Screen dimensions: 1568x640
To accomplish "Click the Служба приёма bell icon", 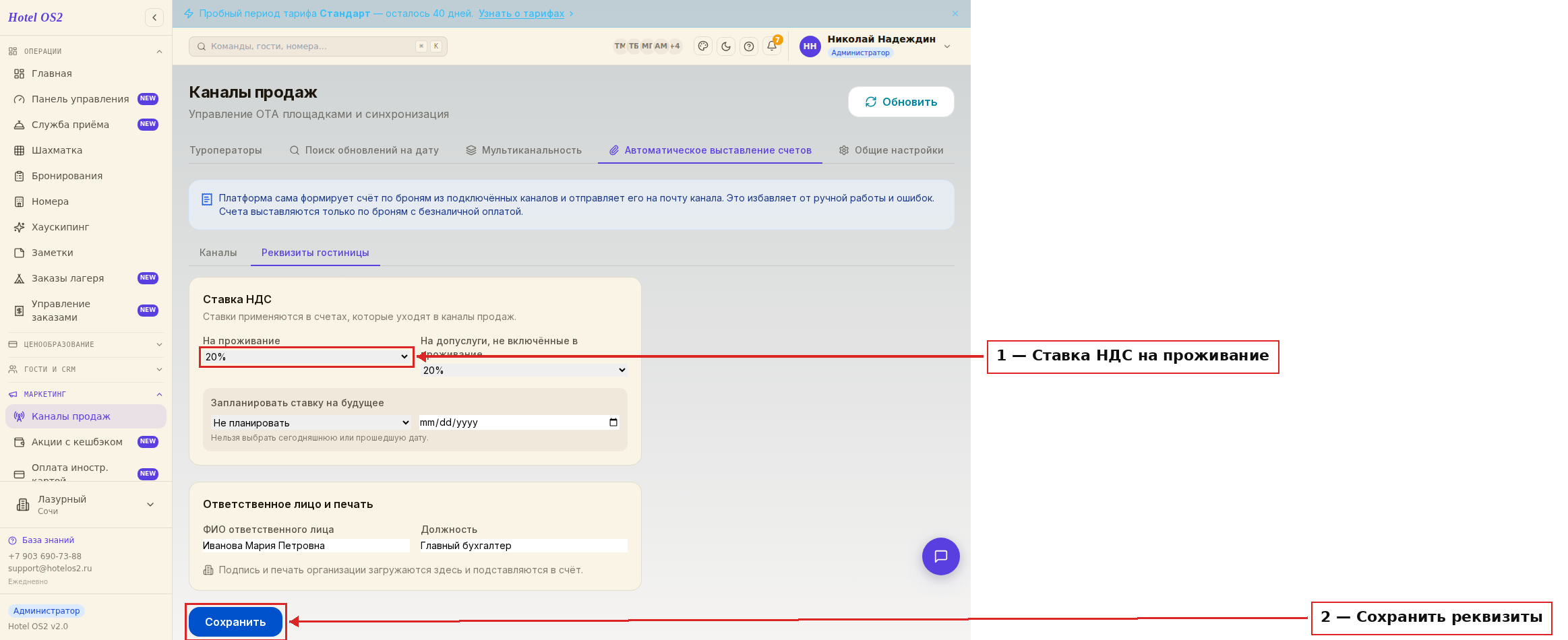I will (20, 125).
